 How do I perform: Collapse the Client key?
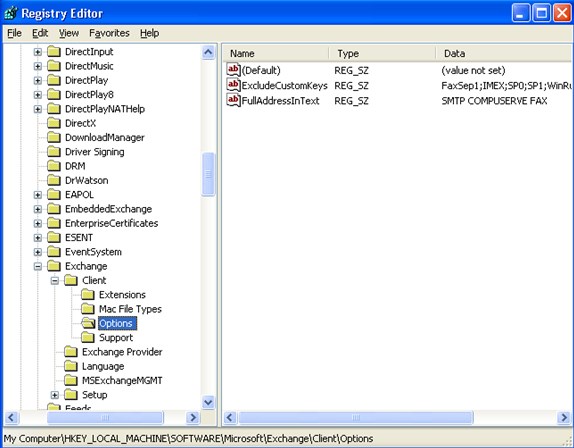click(x=55, y=281)
